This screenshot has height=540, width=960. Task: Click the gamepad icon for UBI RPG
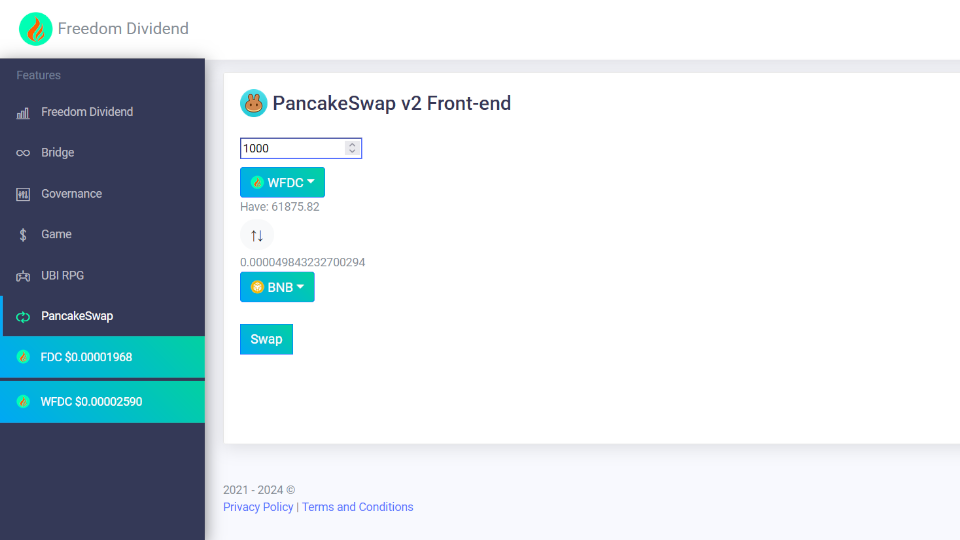pyautogui.click(x=23, y=276)
